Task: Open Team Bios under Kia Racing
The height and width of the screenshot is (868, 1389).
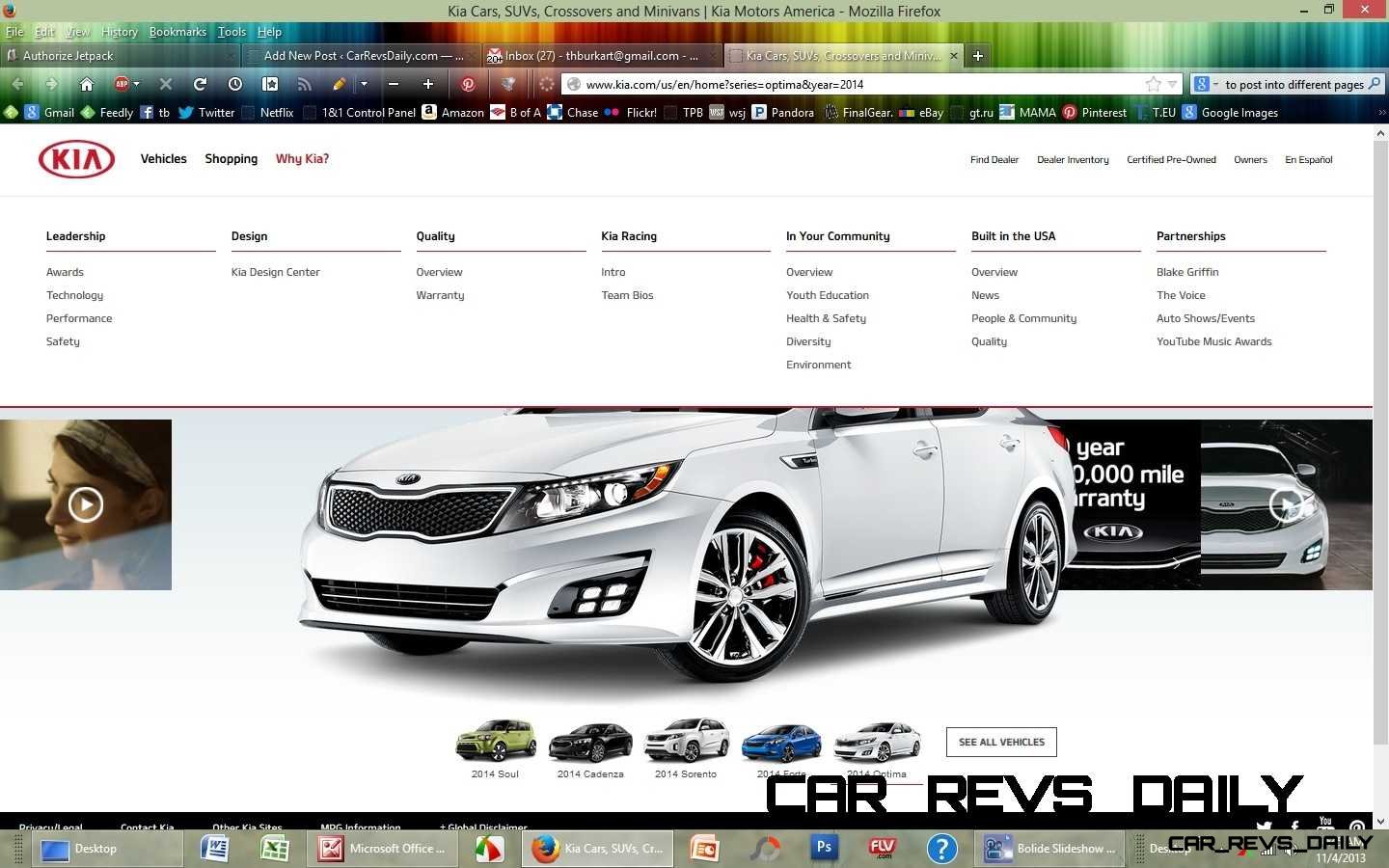Action: [x=627, y=295]
